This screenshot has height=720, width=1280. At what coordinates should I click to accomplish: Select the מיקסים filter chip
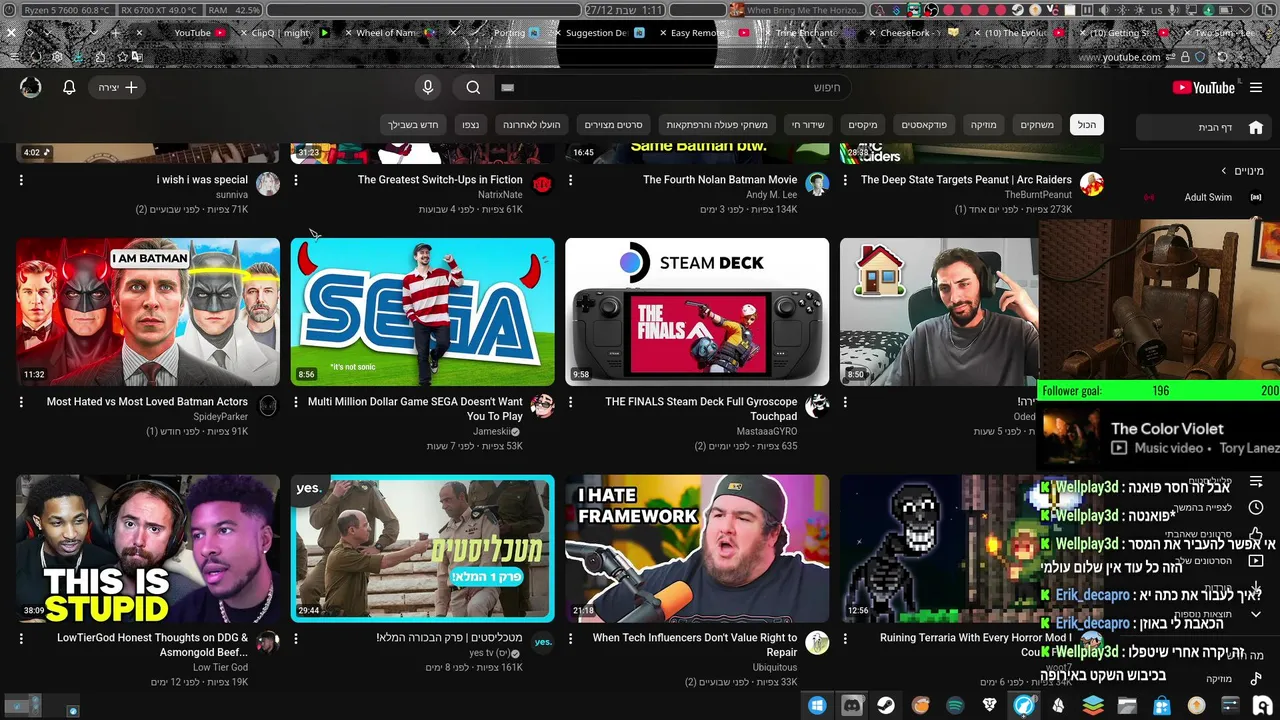(x=863, y=125)
